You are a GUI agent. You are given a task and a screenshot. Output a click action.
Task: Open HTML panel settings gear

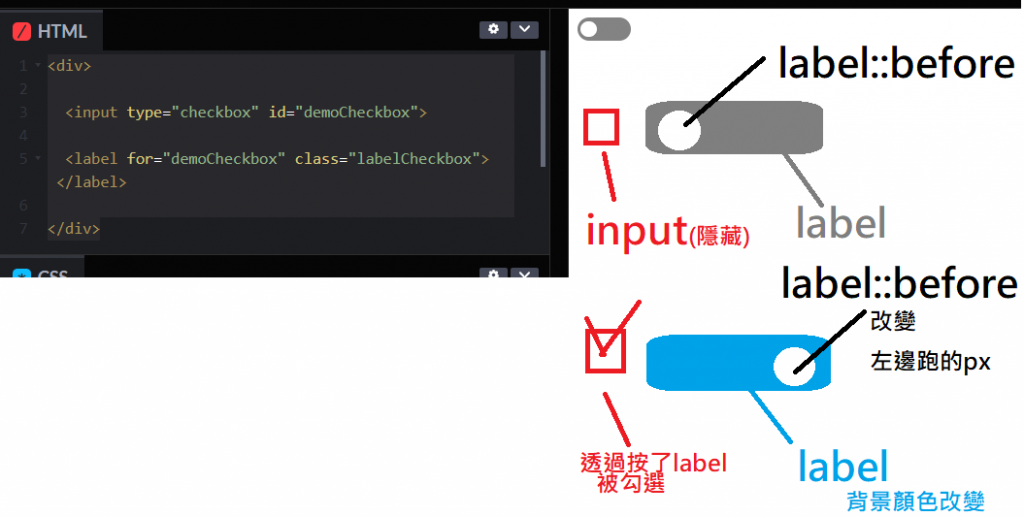pyautogui.click(x=493, y=29)
